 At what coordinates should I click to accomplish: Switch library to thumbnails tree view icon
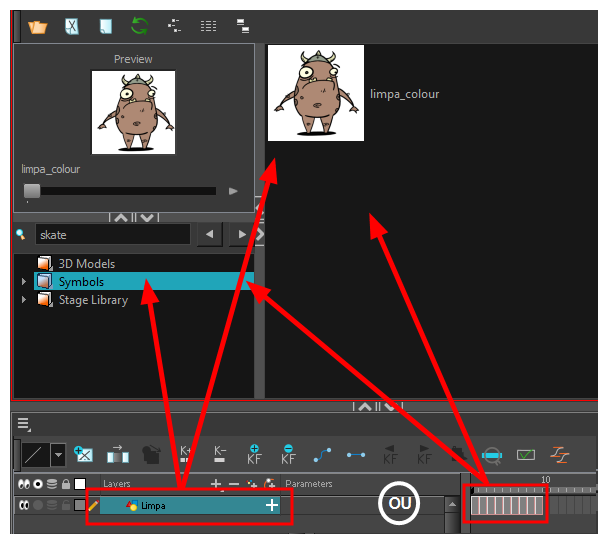174,26
